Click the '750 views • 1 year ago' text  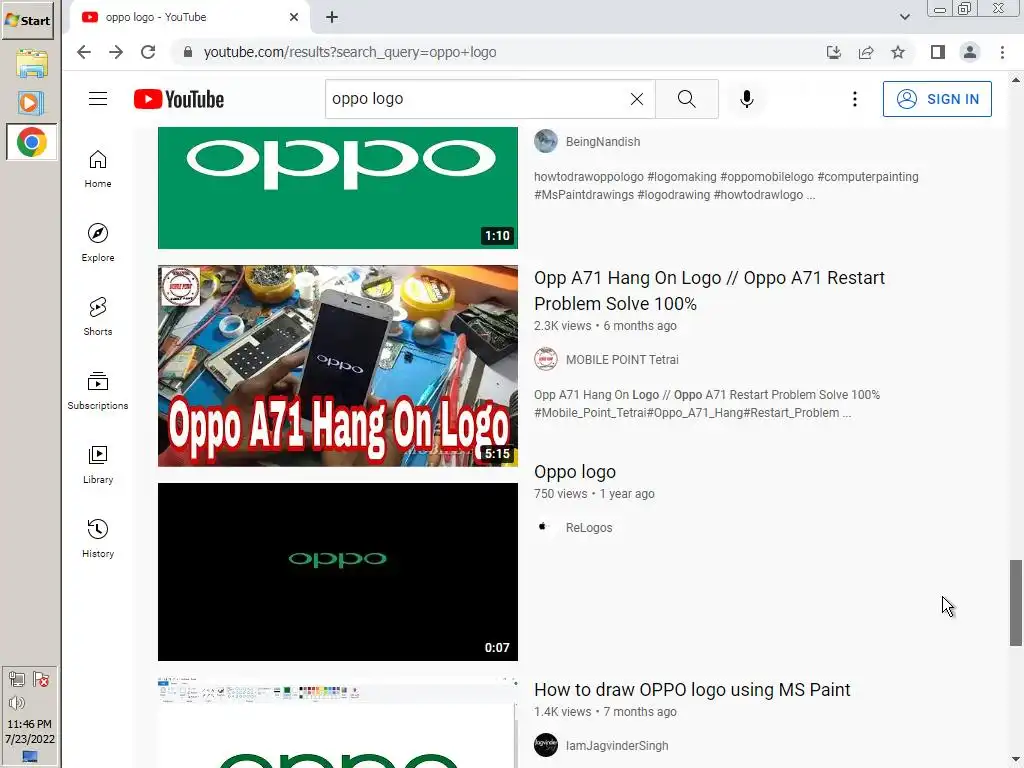click(594, 494)
